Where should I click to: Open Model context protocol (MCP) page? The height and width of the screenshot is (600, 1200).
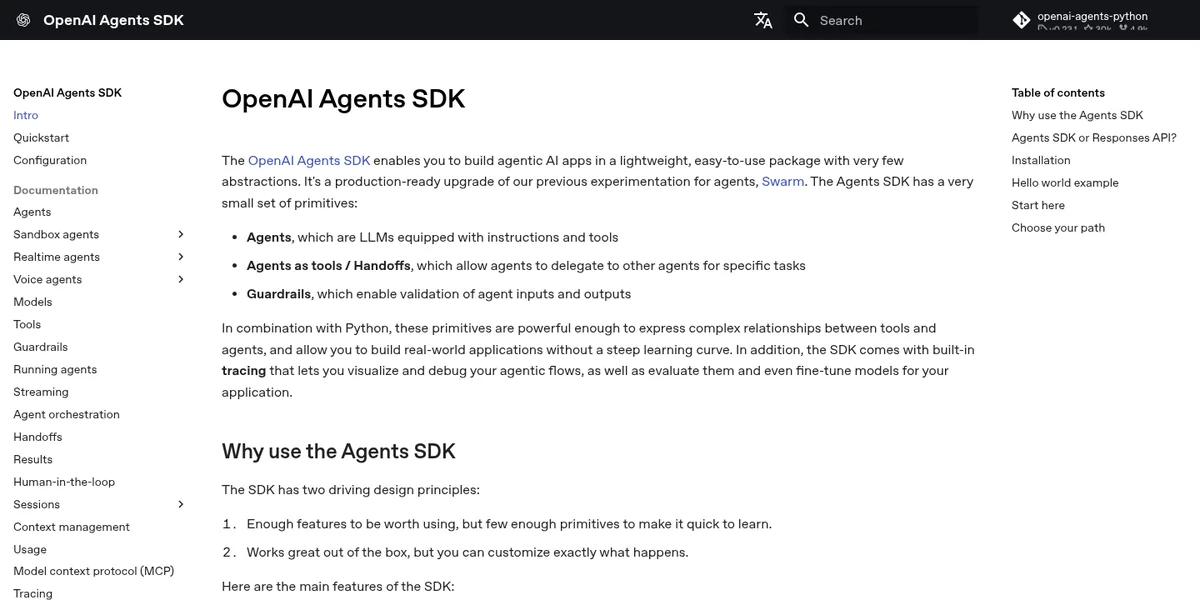coord(94,571)
